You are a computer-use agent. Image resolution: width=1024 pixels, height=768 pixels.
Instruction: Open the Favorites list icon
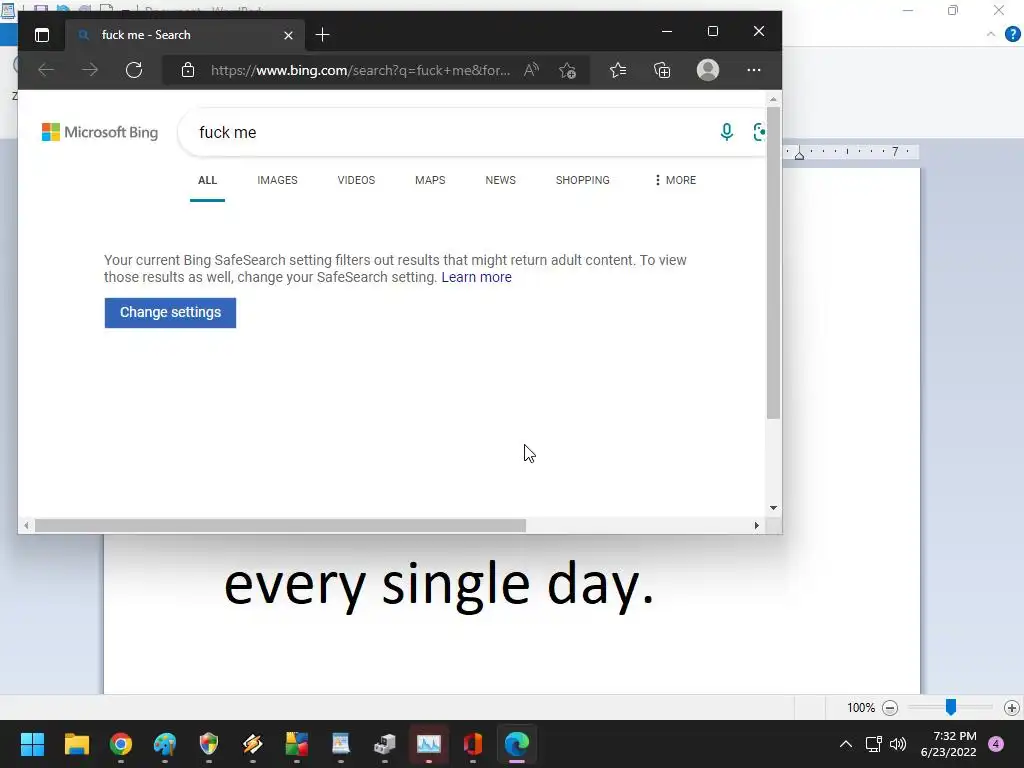click(618, 70)
